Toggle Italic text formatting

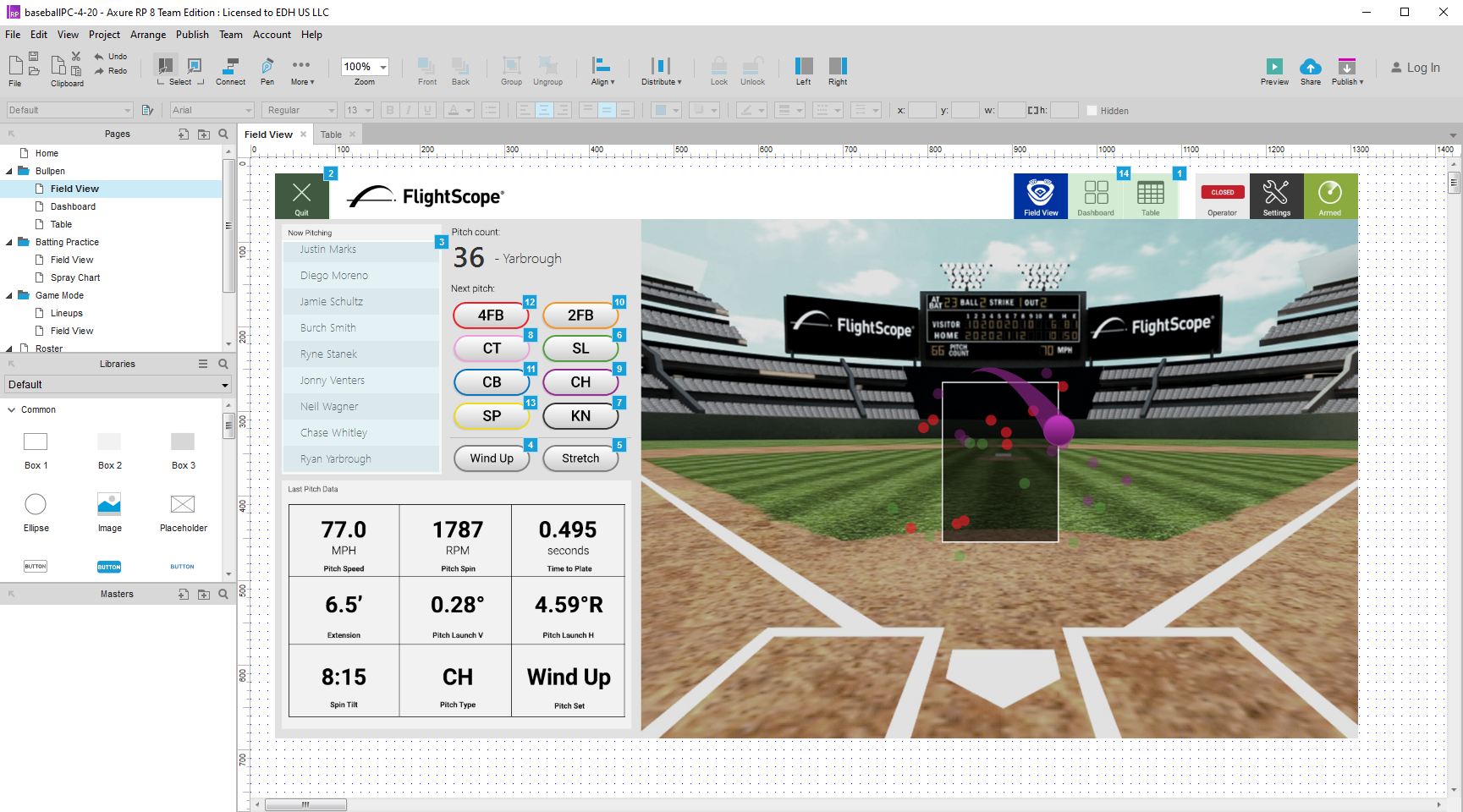point(409,111)
